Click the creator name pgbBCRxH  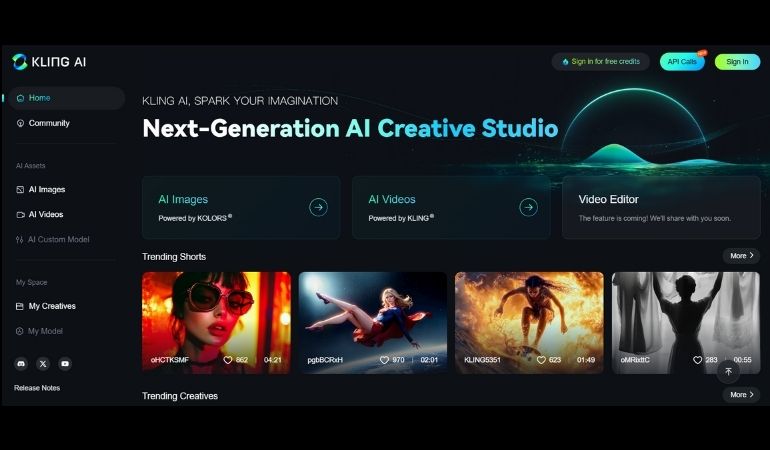(x=325, y=360)
